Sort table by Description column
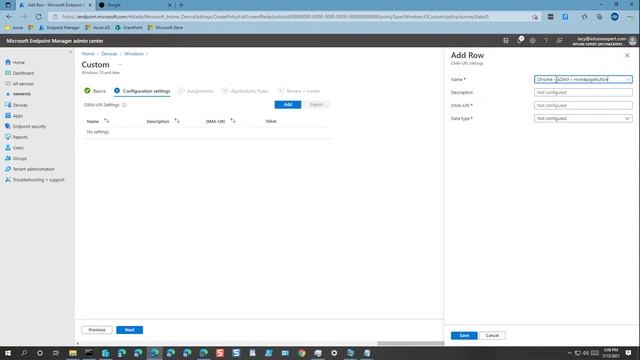Image resolution: width=640 pixels, height=360 pixels. click(163, 121)
